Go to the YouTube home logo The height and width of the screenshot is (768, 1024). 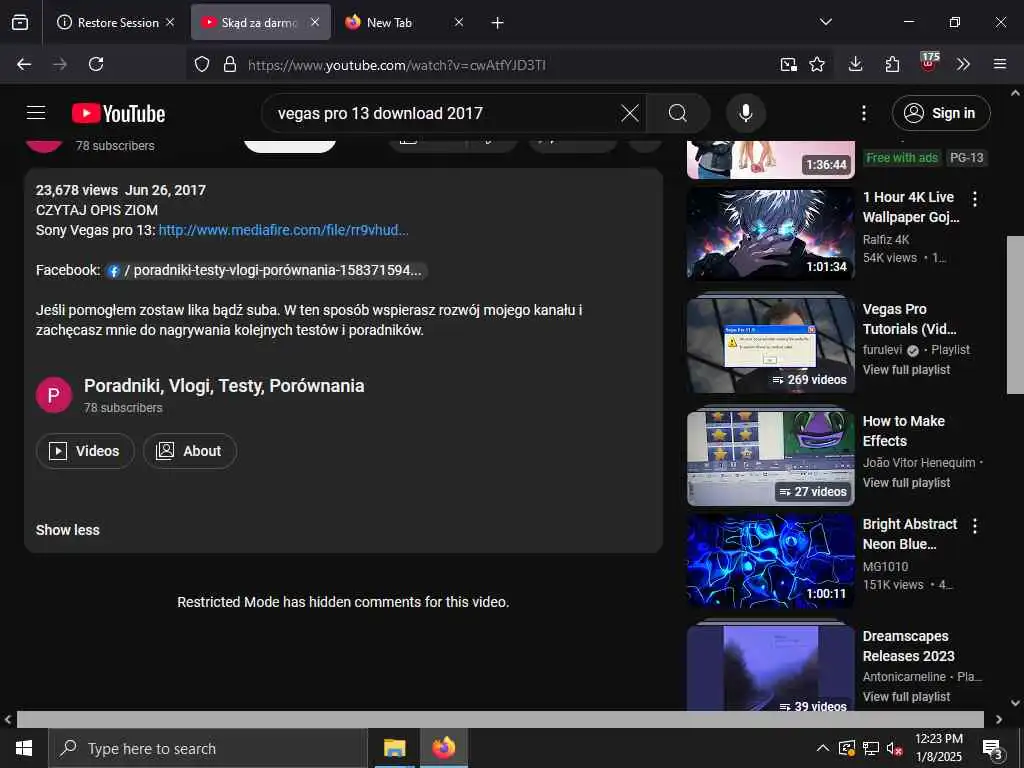click(118, 114)
